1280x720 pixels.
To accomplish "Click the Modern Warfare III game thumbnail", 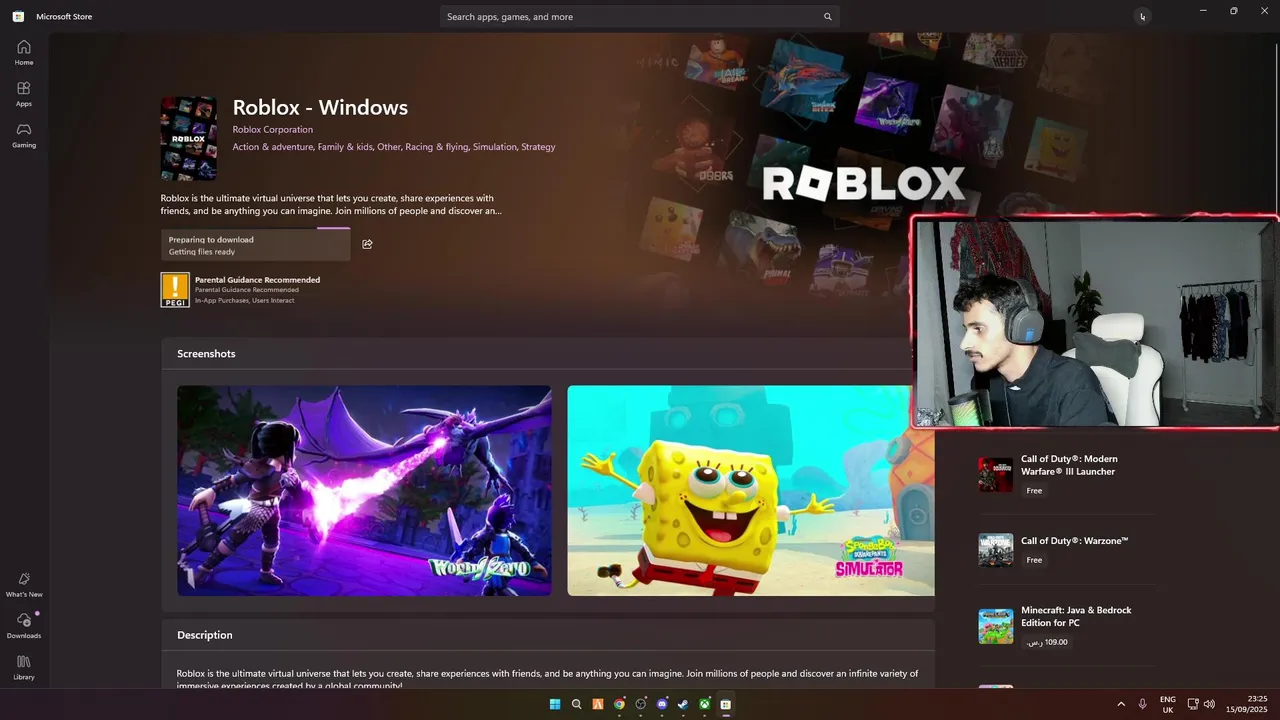I will click(996, 475).
